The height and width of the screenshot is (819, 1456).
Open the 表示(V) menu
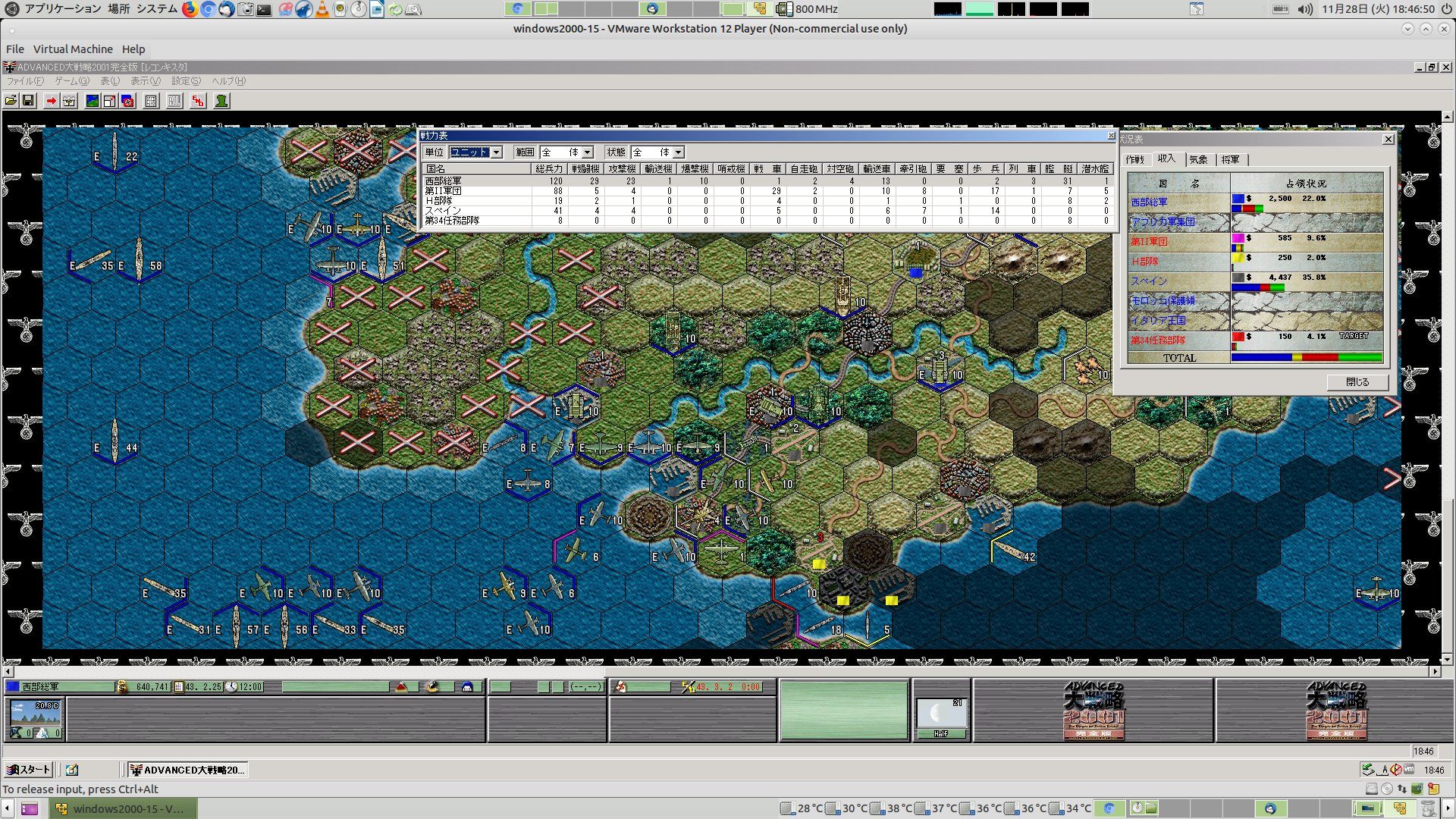point(145,81)
